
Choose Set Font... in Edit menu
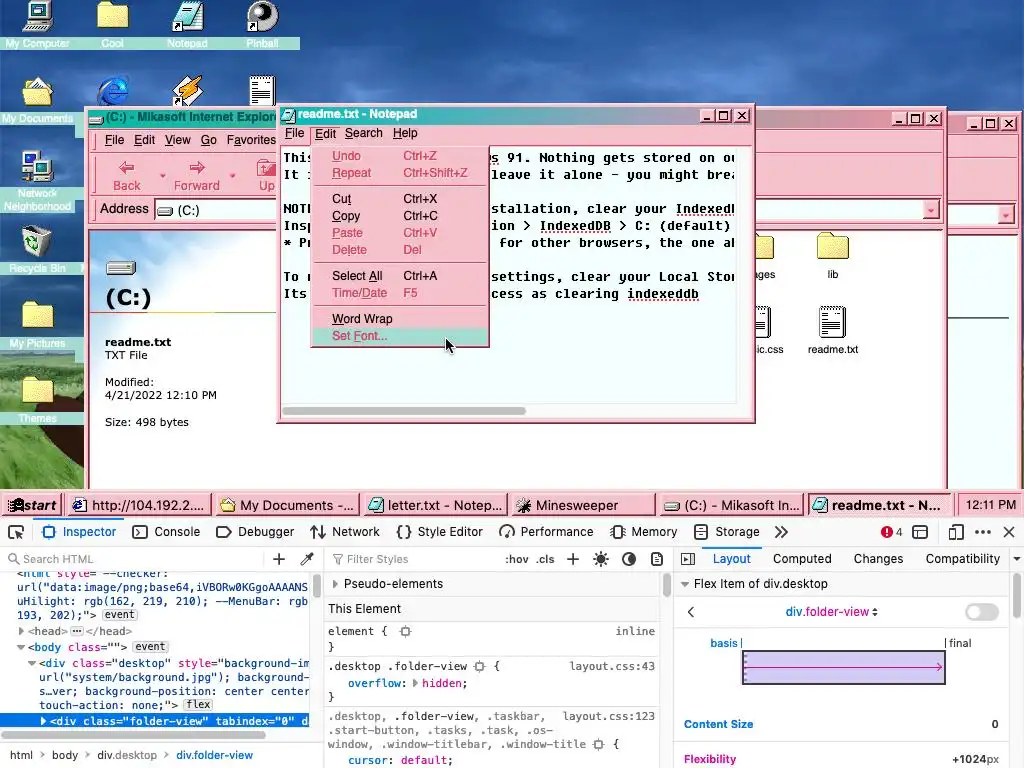point(400,336)
